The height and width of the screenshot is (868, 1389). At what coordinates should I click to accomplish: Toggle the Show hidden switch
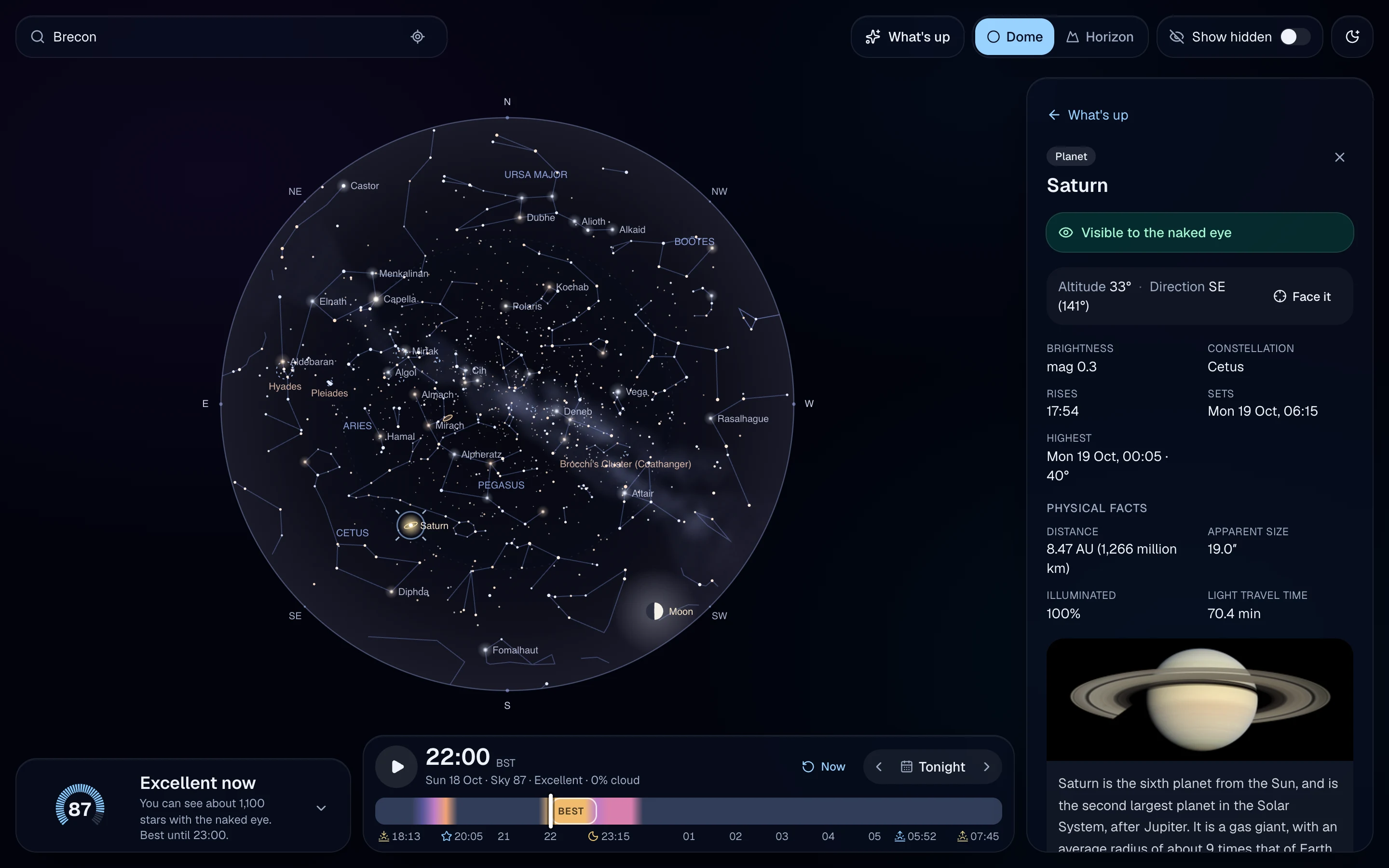click(x=1295, y=37)
